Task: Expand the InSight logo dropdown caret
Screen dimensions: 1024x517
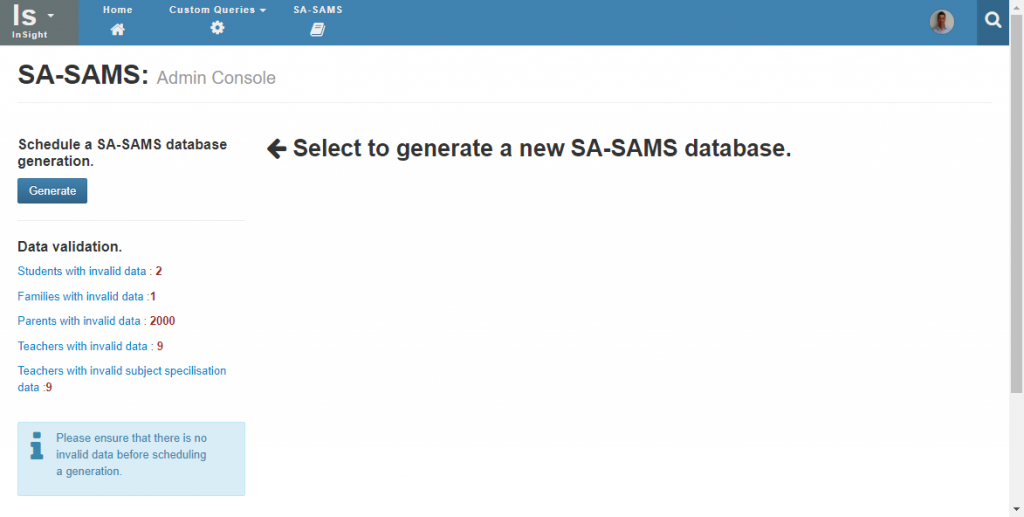Action: pos(50,15)
